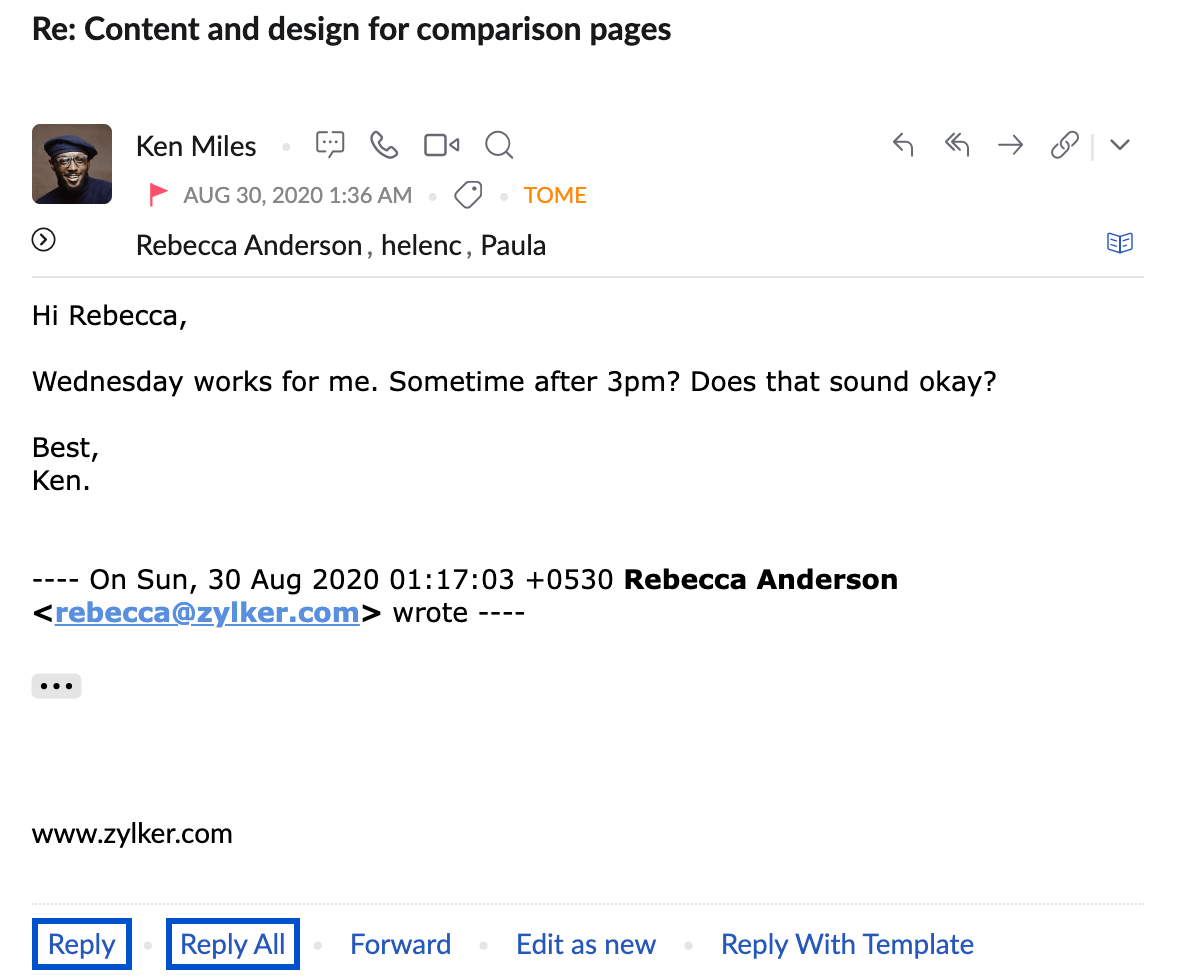Viewport: 1178px width, 980px height.
Task: Select Reply With Template
Action: point(847,944)
